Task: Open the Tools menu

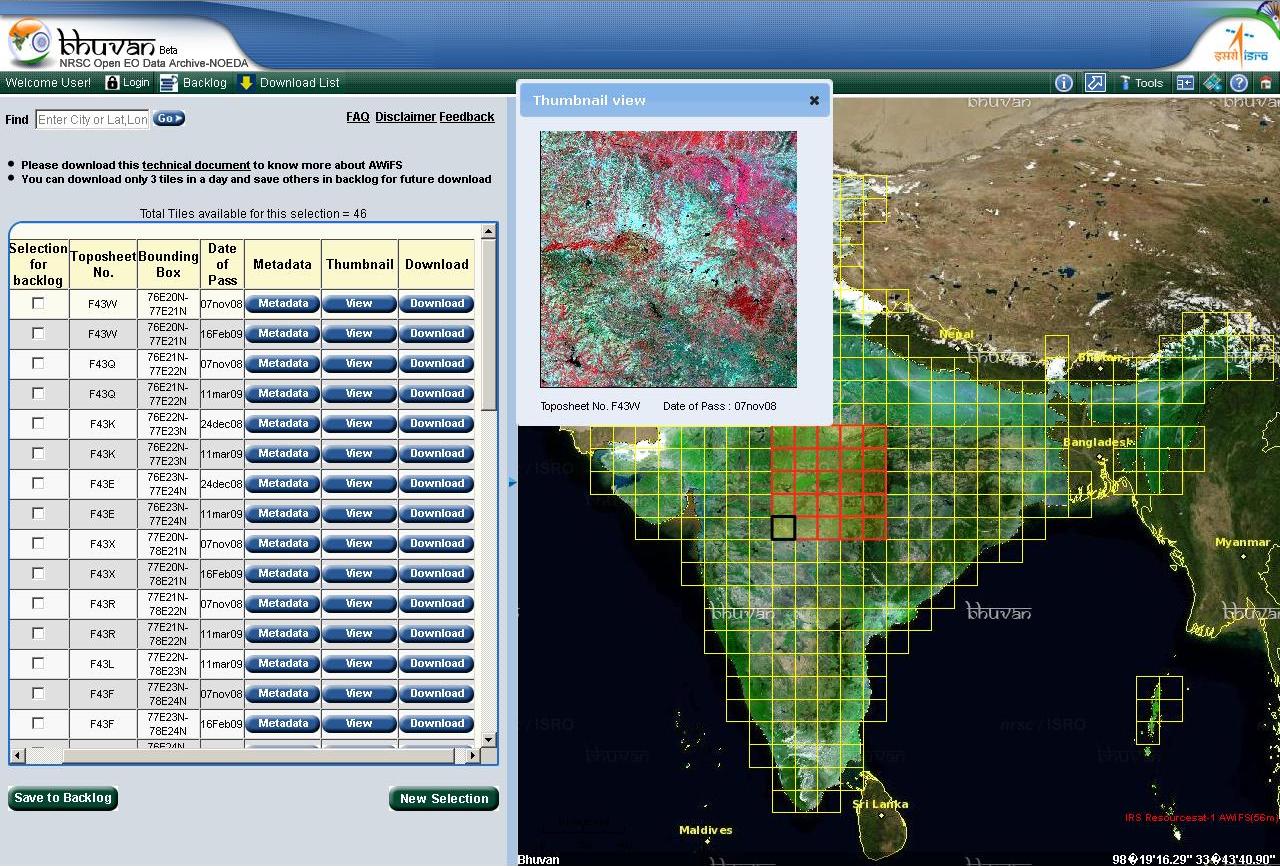Action: click(x=1141, y=83)
